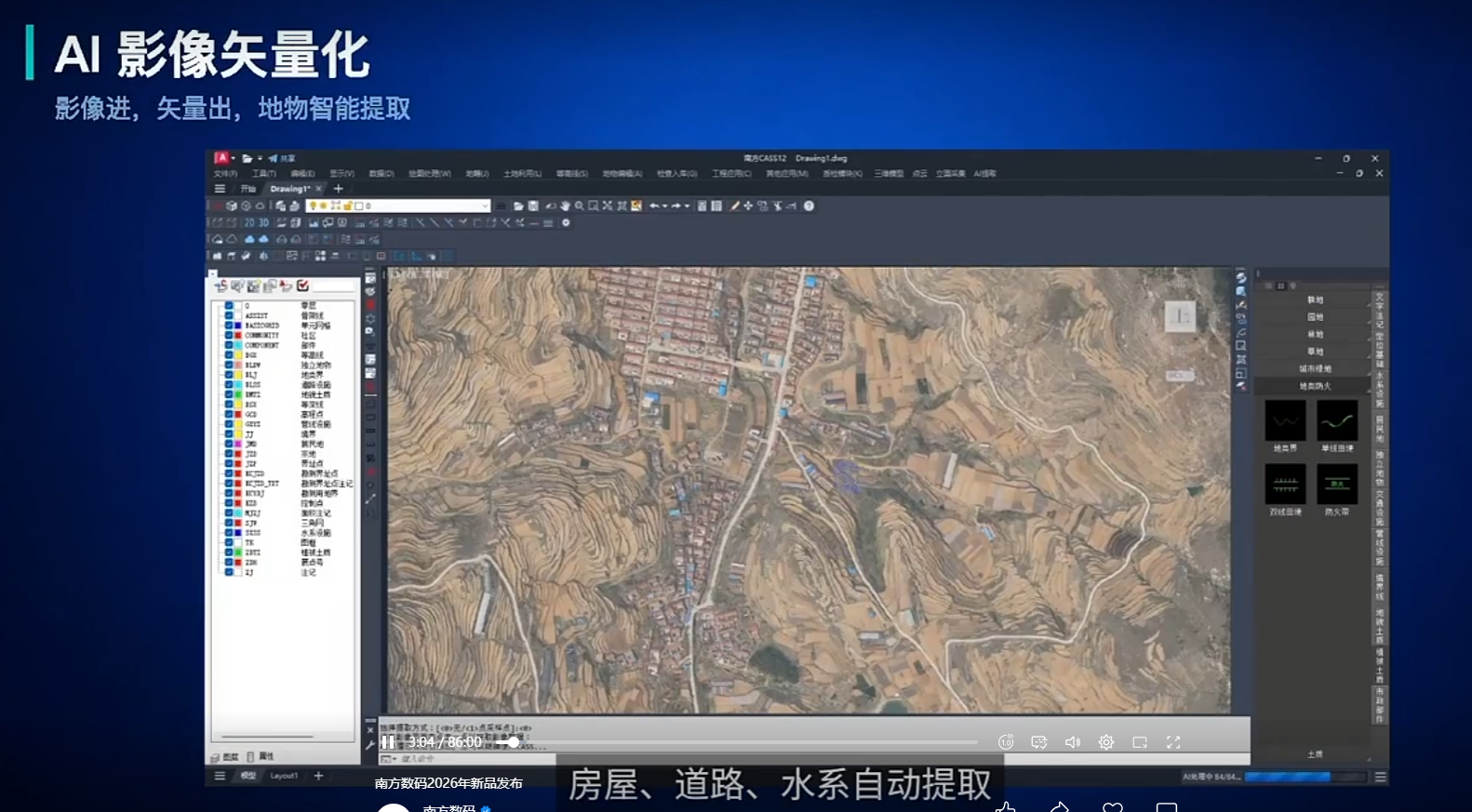The width and height of the screenshot is (1472, 812).
Task: Expand the redo history dropdown arrow
Action: [x=687, y=206]
